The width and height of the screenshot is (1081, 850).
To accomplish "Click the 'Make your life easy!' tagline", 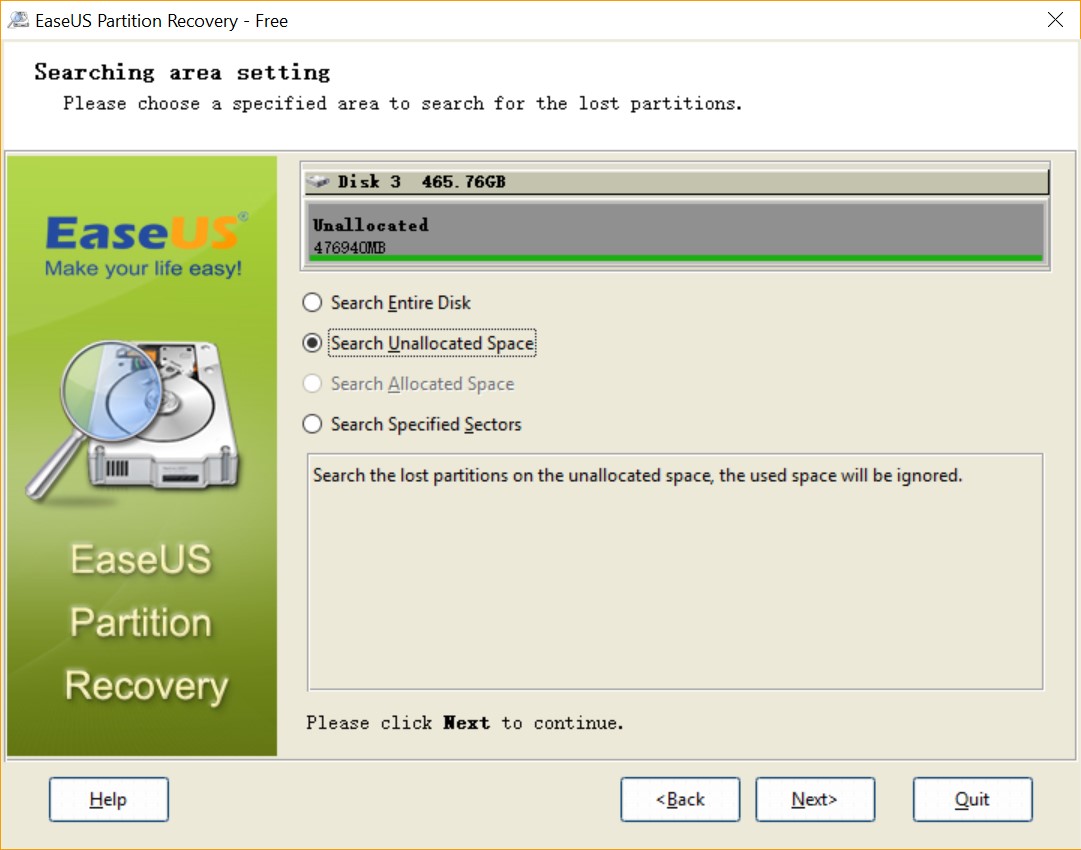I will coord(142,269).
